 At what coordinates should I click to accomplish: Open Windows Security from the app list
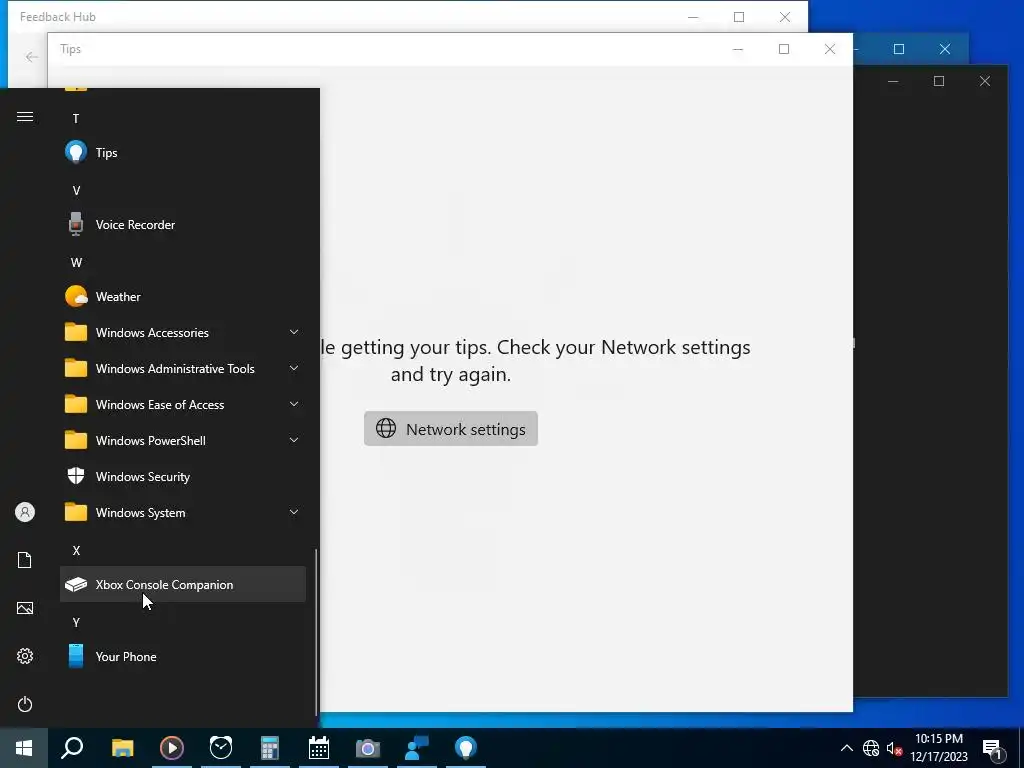coord(183,477)
